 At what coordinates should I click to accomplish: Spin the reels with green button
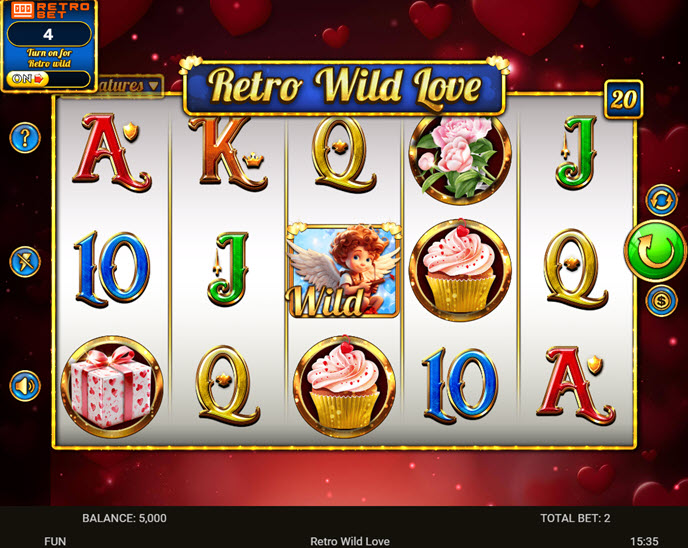pyautogui.click(x=656, y=251)
